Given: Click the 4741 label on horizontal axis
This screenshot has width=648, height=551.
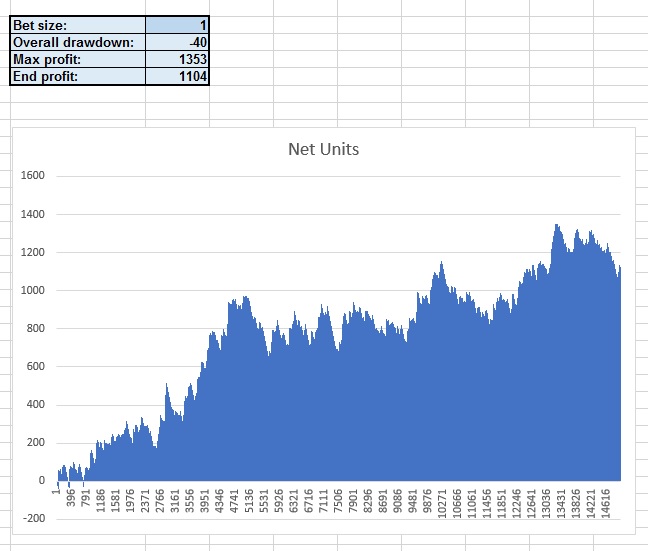Looking at the screenshot, I should pyautogui.click(x=234, y=503).
